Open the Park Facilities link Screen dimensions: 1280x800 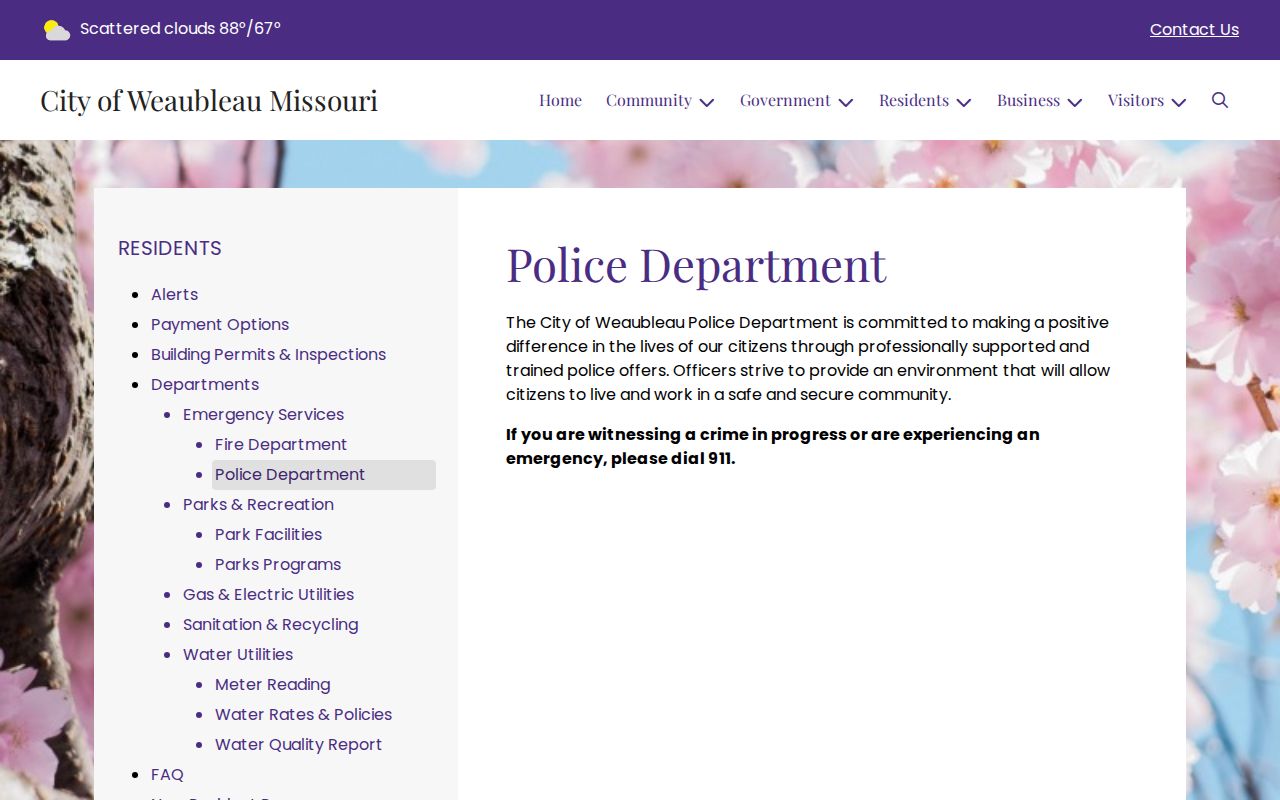pyautogui.click(x=268, y=534)
